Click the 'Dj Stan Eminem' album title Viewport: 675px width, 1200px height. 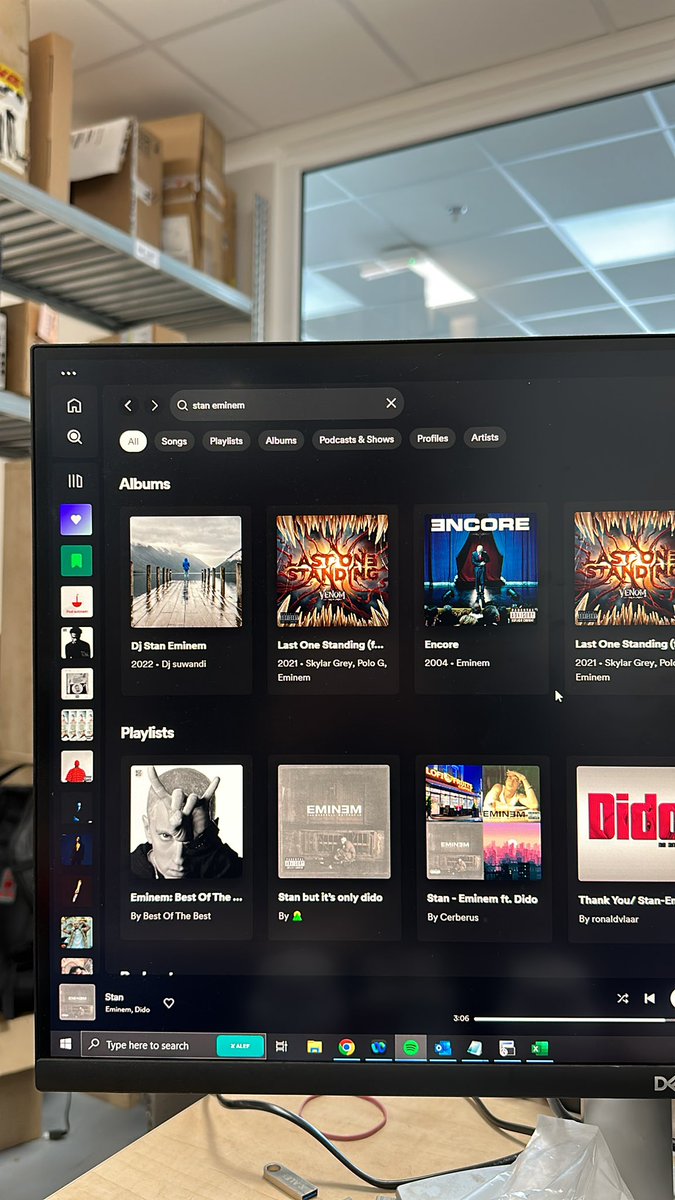170,646
